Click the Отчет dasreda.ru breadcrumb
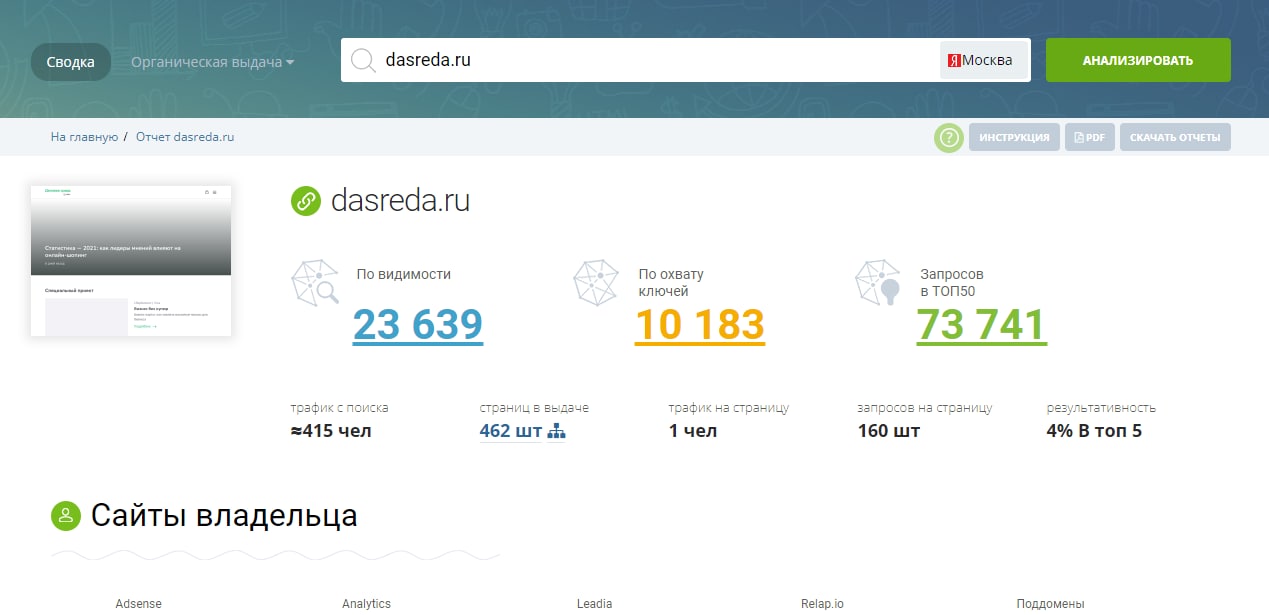The width and height of the screenshot is (1269, 615). point(185,137)
